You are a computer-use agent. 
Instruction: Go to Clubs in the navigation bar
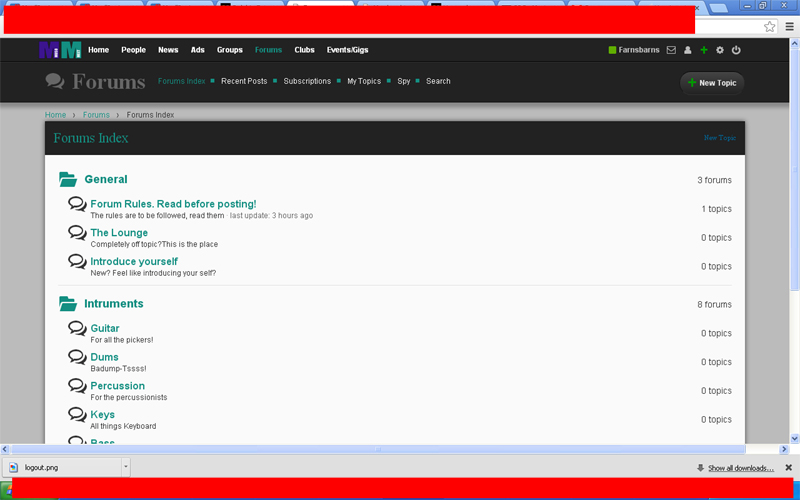pyautogui.click(x=304, y=50)
